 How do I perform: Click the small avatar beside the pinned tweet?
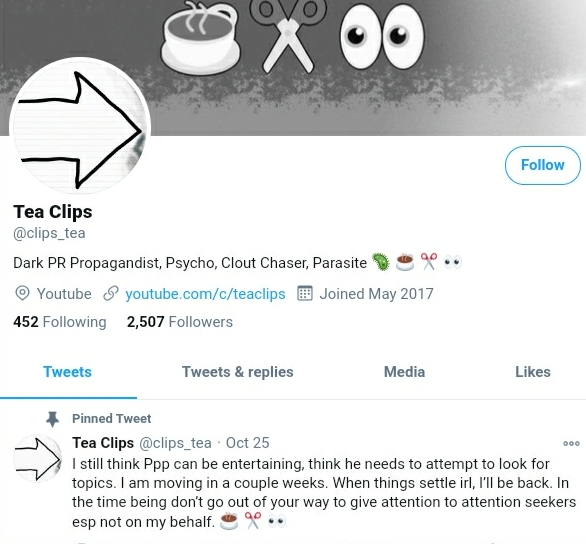(37, 458)
